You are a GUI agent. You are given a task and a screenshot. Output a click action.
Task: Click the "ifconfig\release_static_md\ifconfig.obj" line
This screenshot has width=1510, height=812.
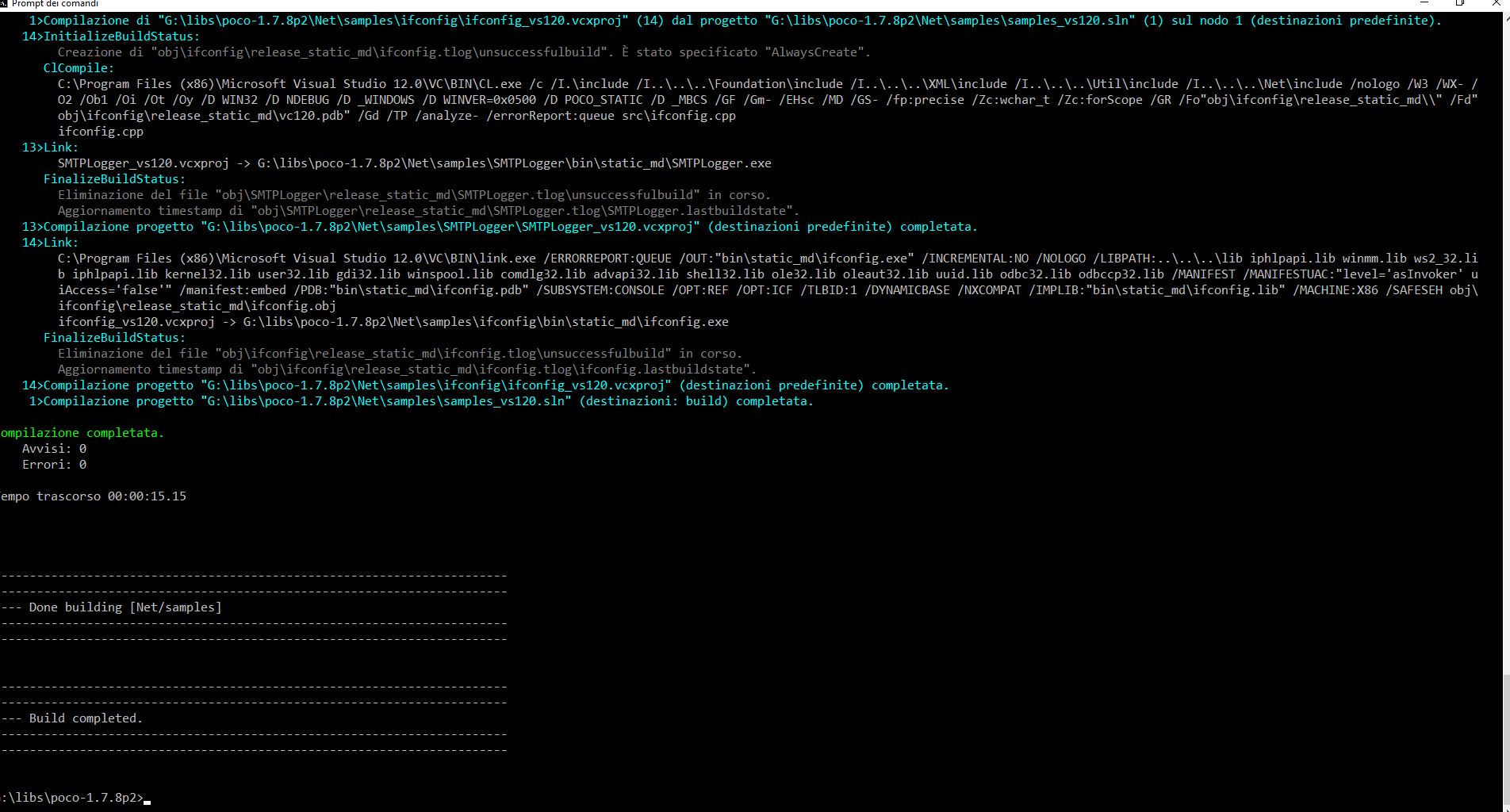[x=197, y=306]
